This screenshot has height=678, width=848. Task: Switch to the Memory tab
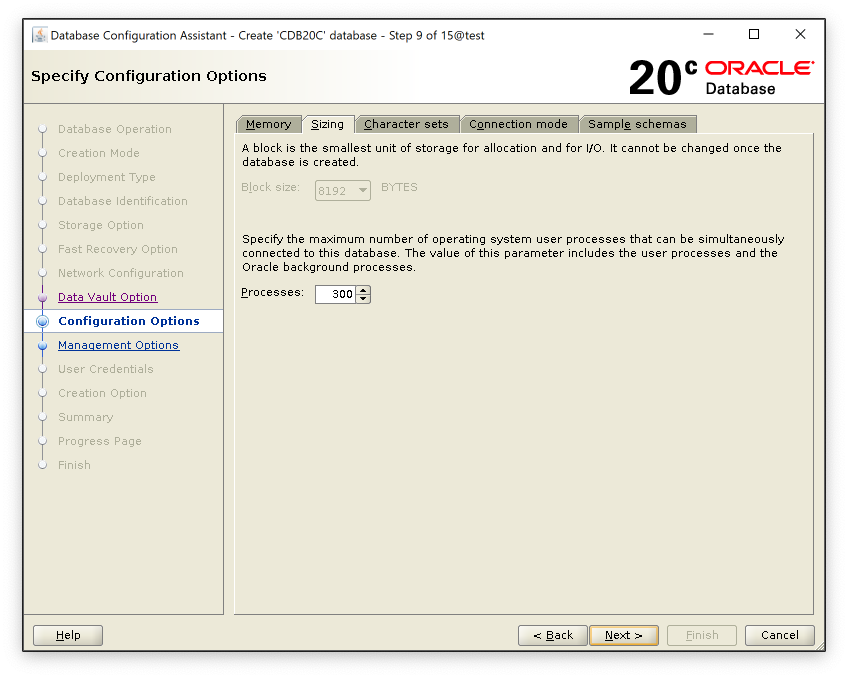click(x=268, y=124)
